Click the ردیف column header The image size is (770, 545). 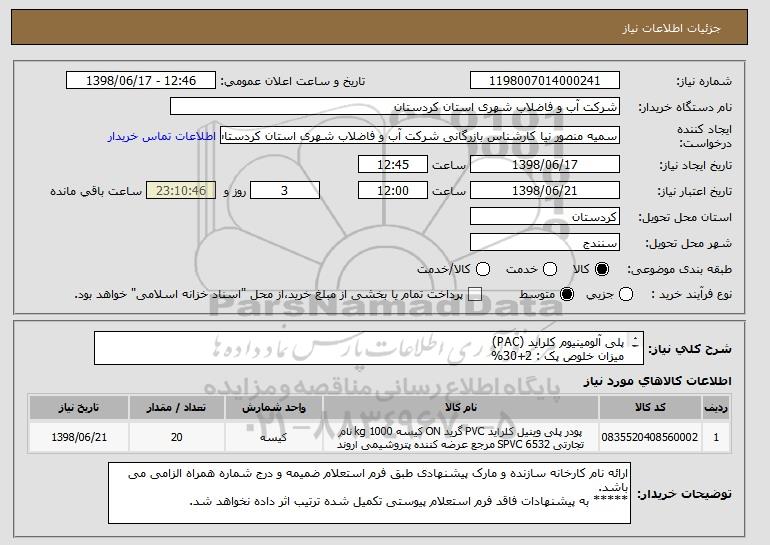[716, 408]
